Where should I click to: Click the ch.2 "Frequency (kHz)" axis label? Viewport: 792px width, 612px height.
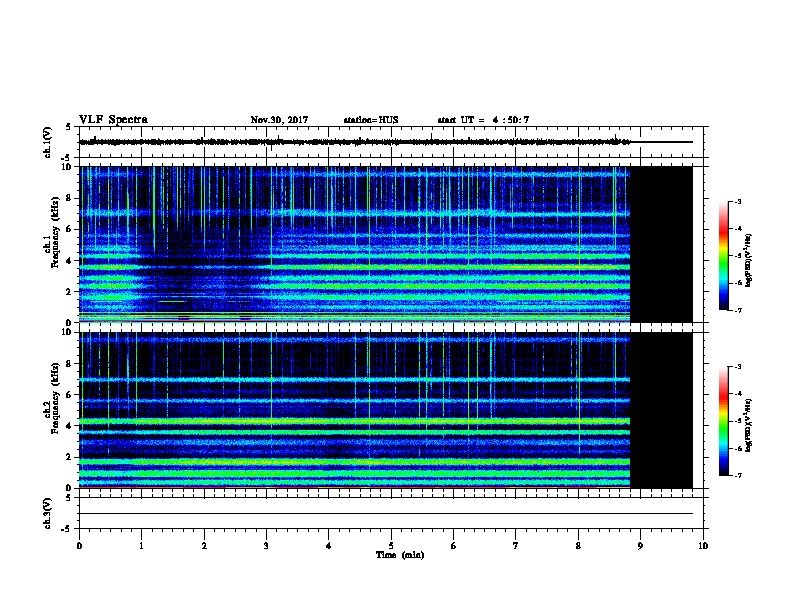tap(55, 398)
